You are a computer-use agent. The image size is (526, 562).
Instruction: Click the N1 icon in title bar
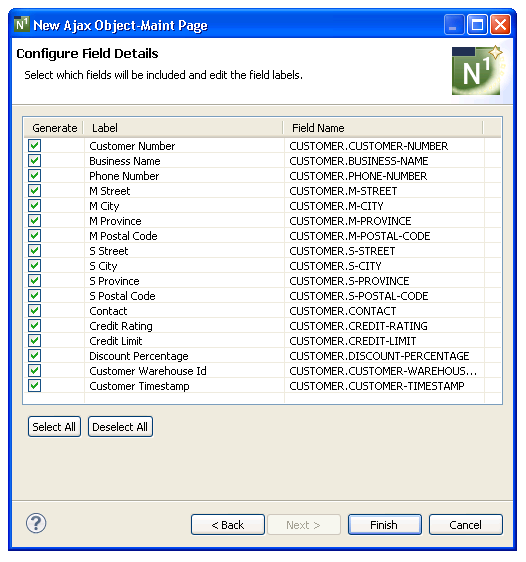coord(21,24)
